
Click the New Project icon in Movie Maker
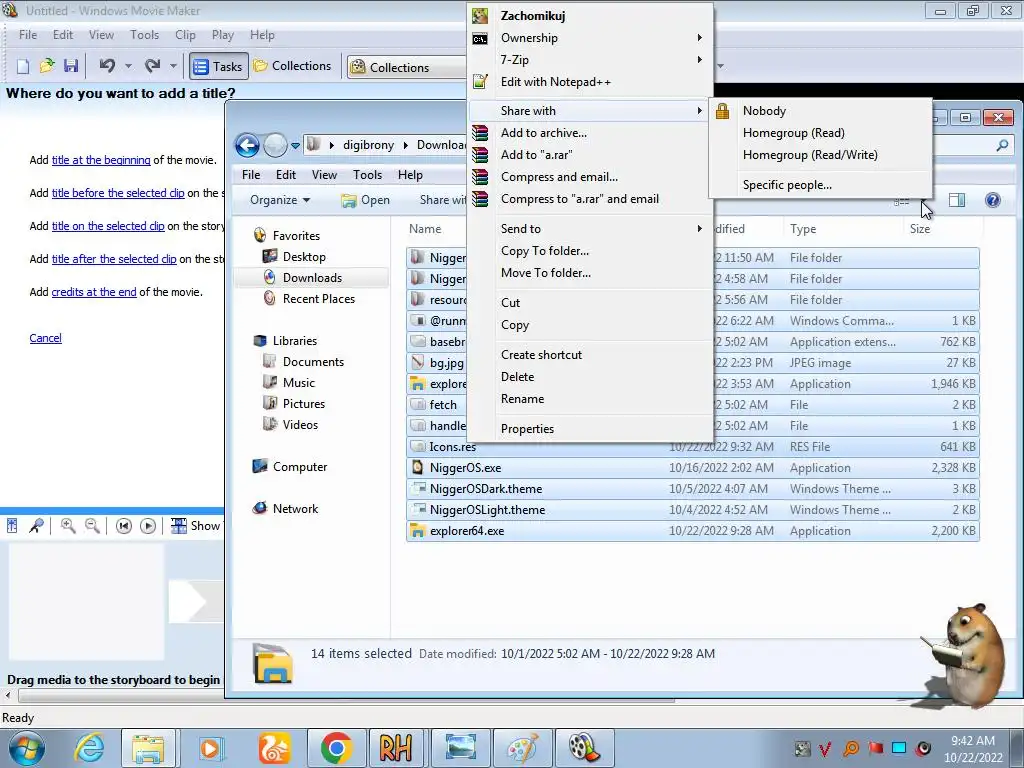point(23,66)
